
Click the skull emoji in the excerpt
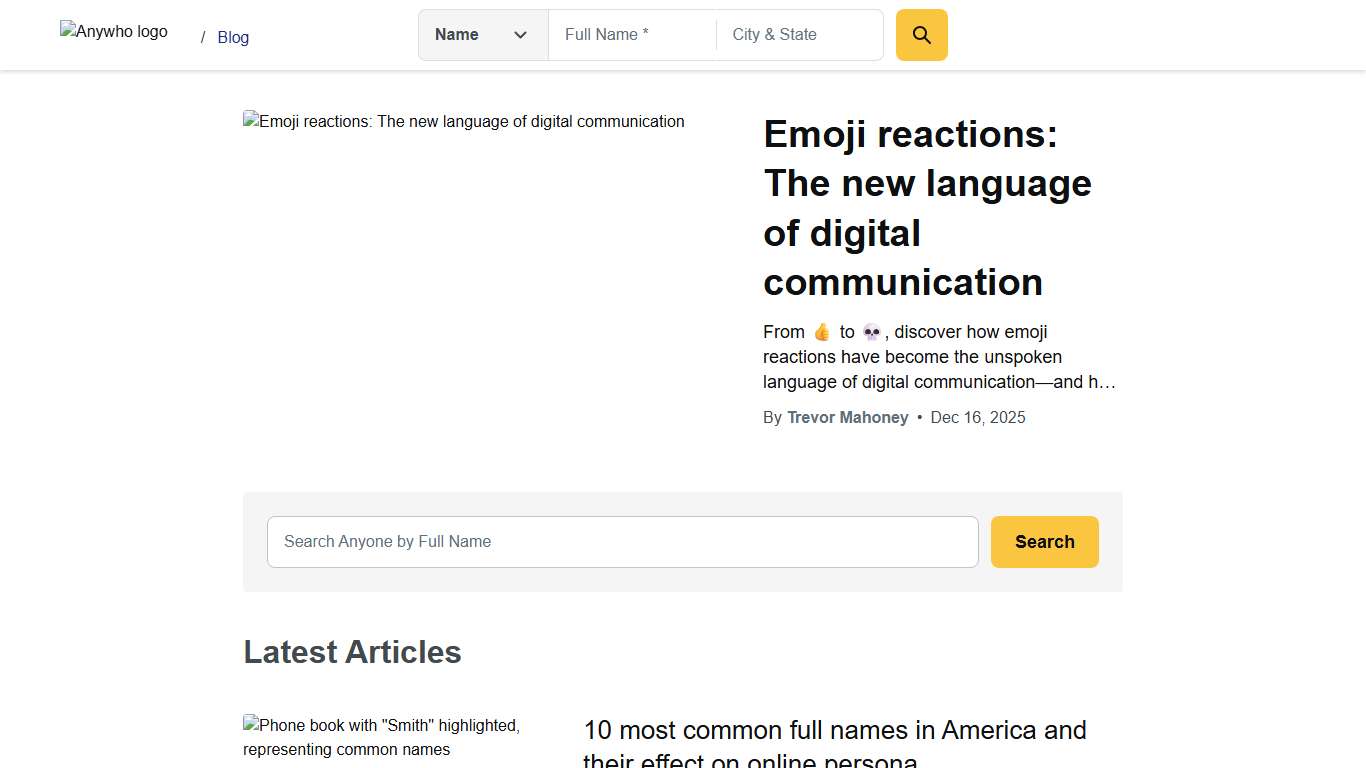871,332
